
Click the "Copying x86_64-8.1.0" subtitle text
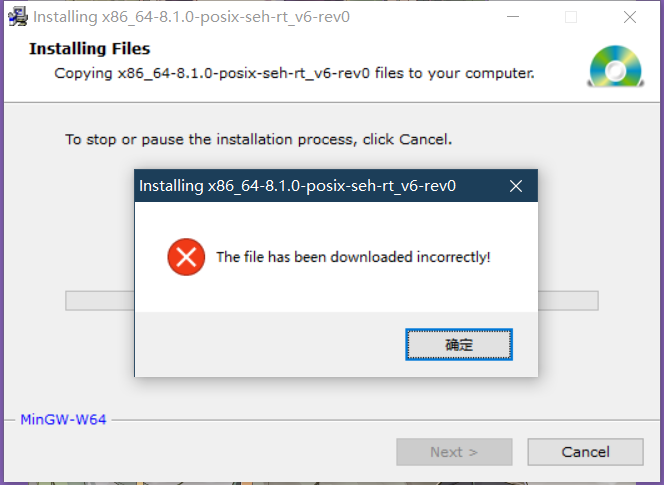294,73
